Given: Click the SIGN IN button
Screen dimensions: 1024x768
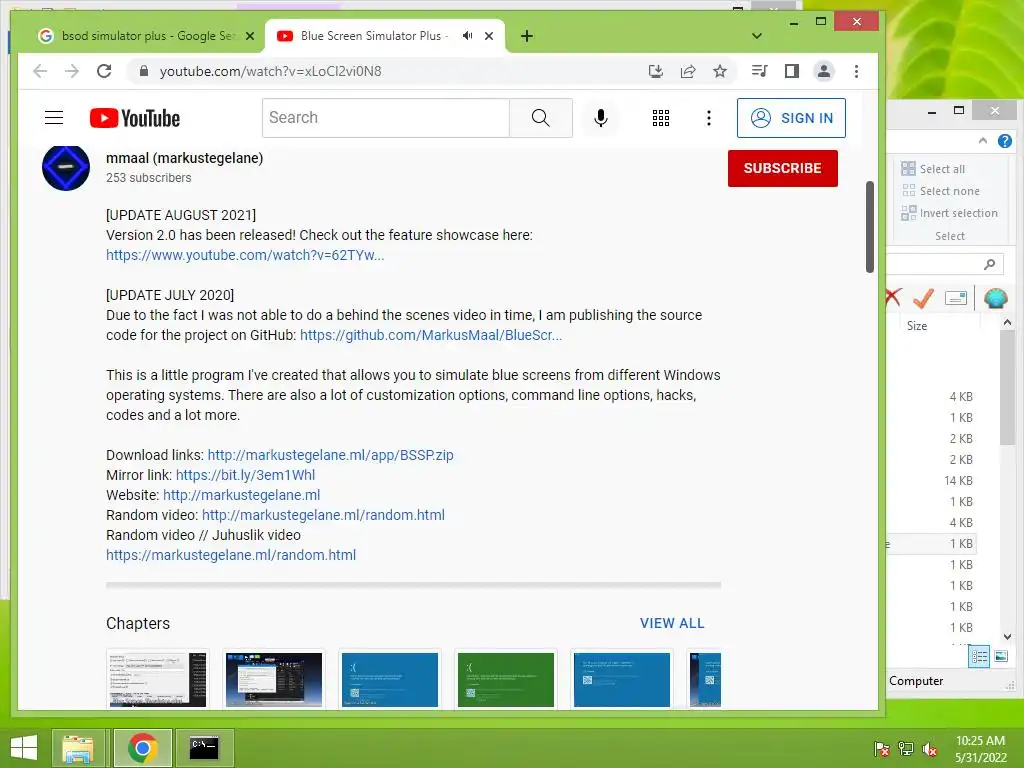Looking at the screenshot, I should (x=791, y=118).
